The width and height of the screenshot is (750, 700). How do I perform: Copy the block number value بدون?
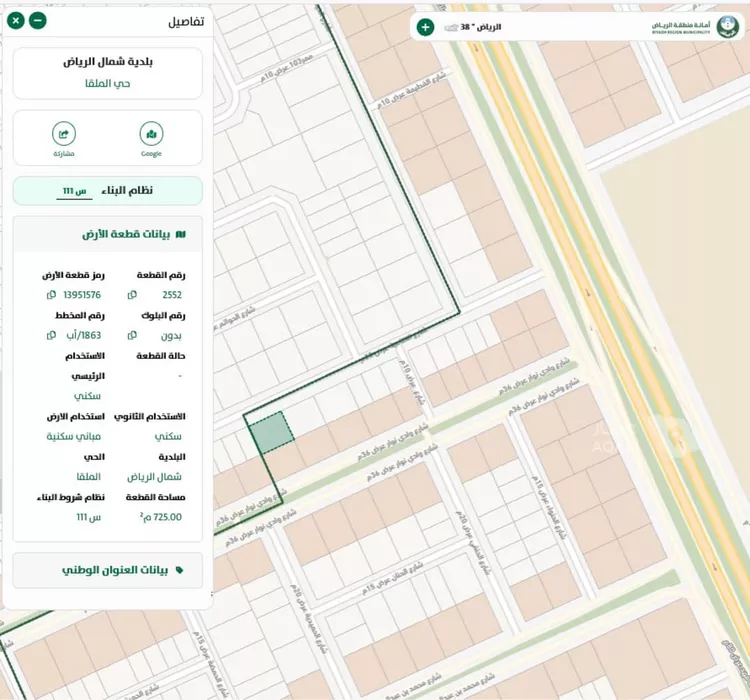click(132, 335)
